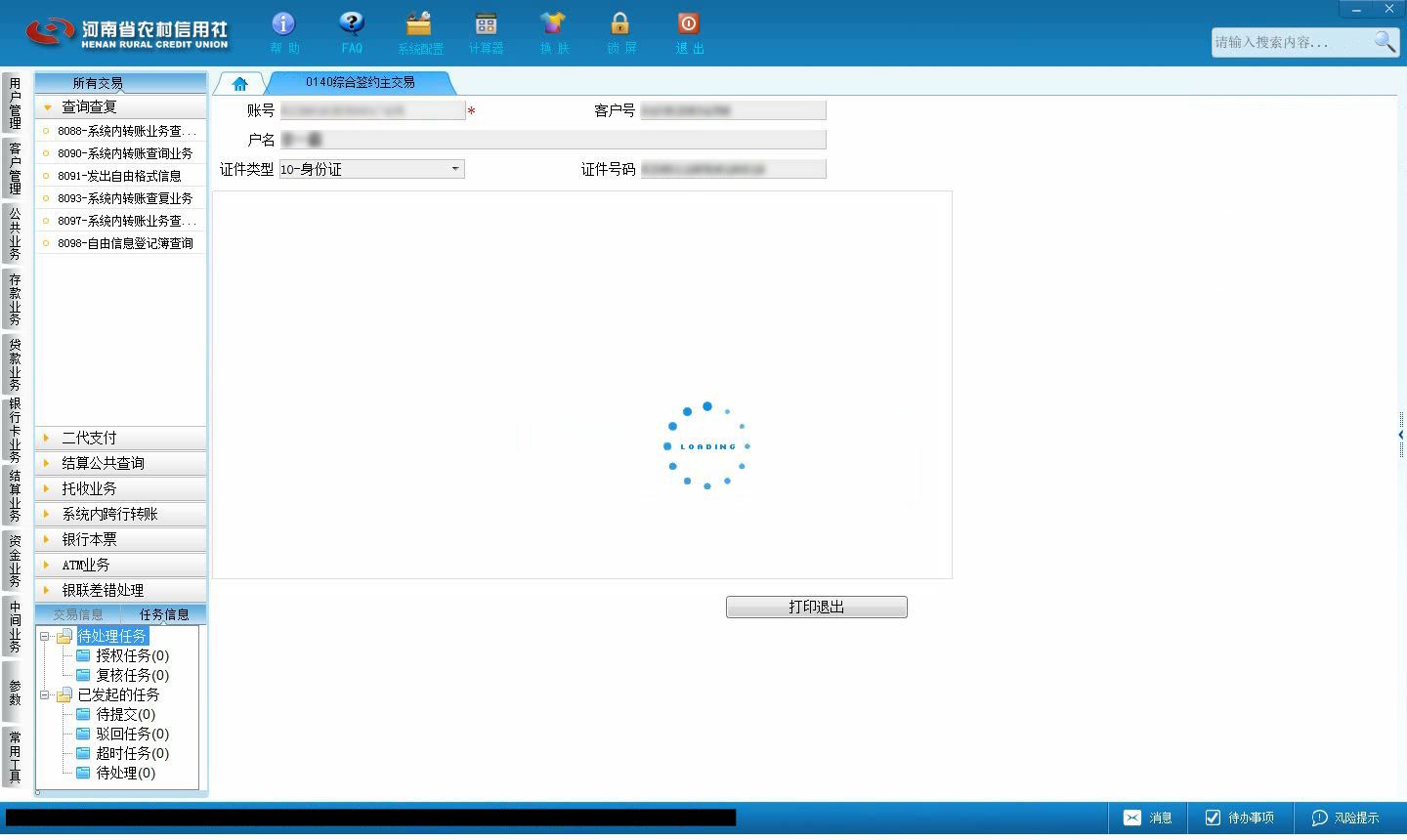This screenshot has width=1407, height=840.
Task: Click the 复核任务(0) folder icon
Action: (83, 675)
